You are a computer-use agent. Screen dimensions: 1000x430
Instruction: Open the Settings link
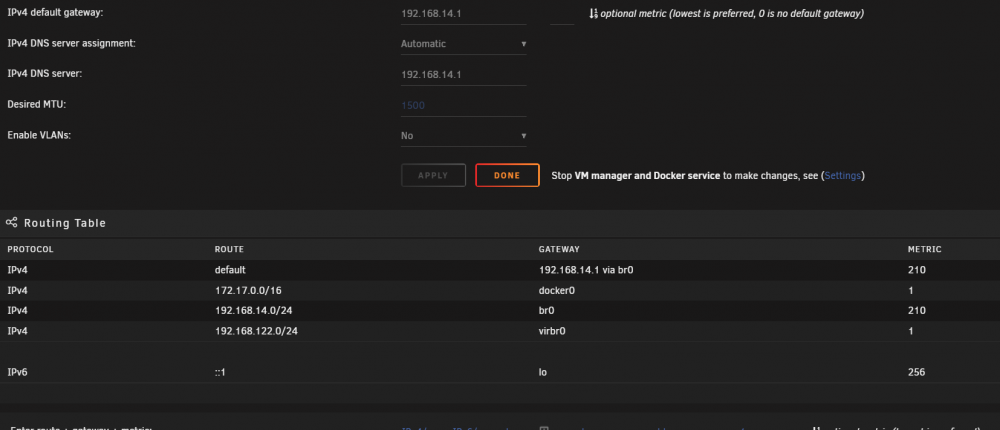pyautogui.click(x=843, y=175)
